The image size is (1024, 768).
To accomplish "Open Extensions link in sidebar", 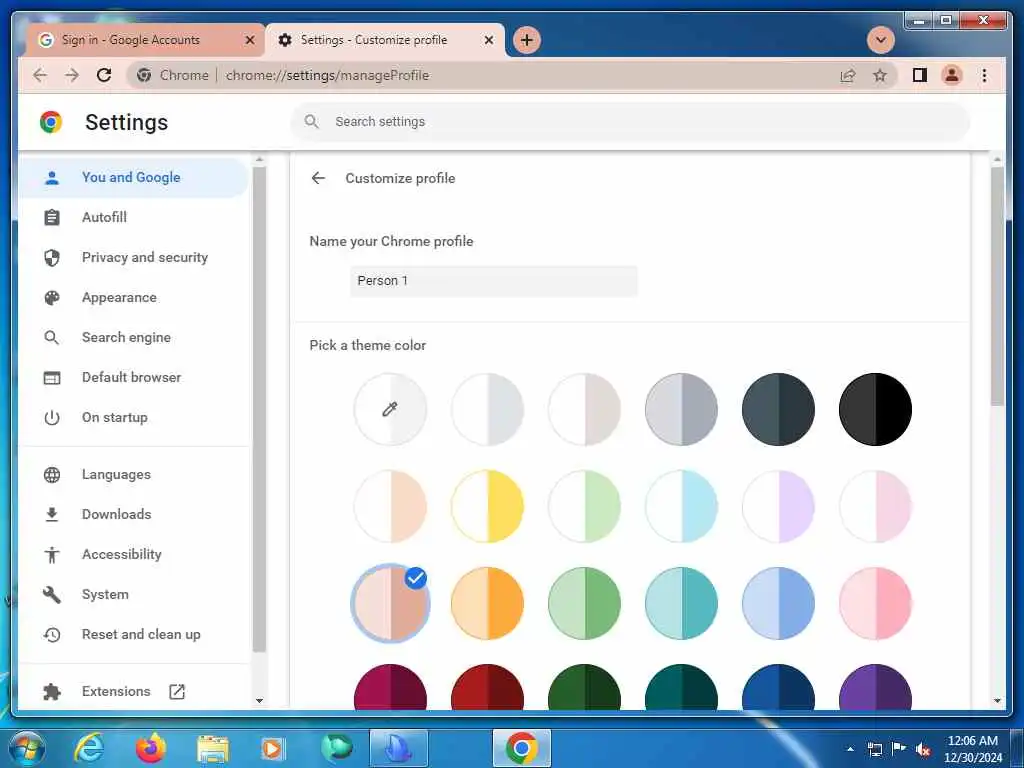I will tap(133, 691).
